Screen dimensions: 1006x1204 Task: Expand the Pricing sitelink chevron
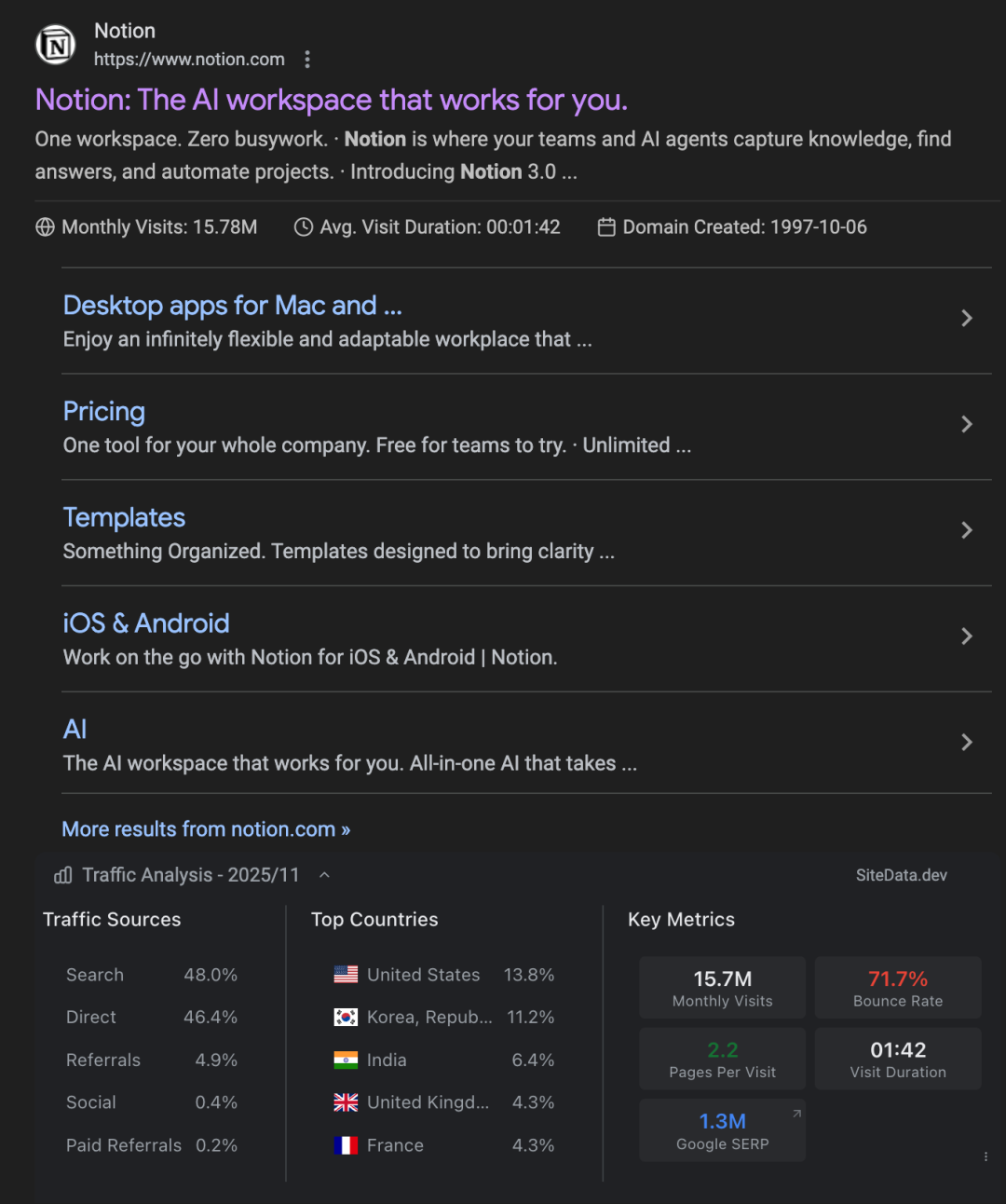point(967,425)
